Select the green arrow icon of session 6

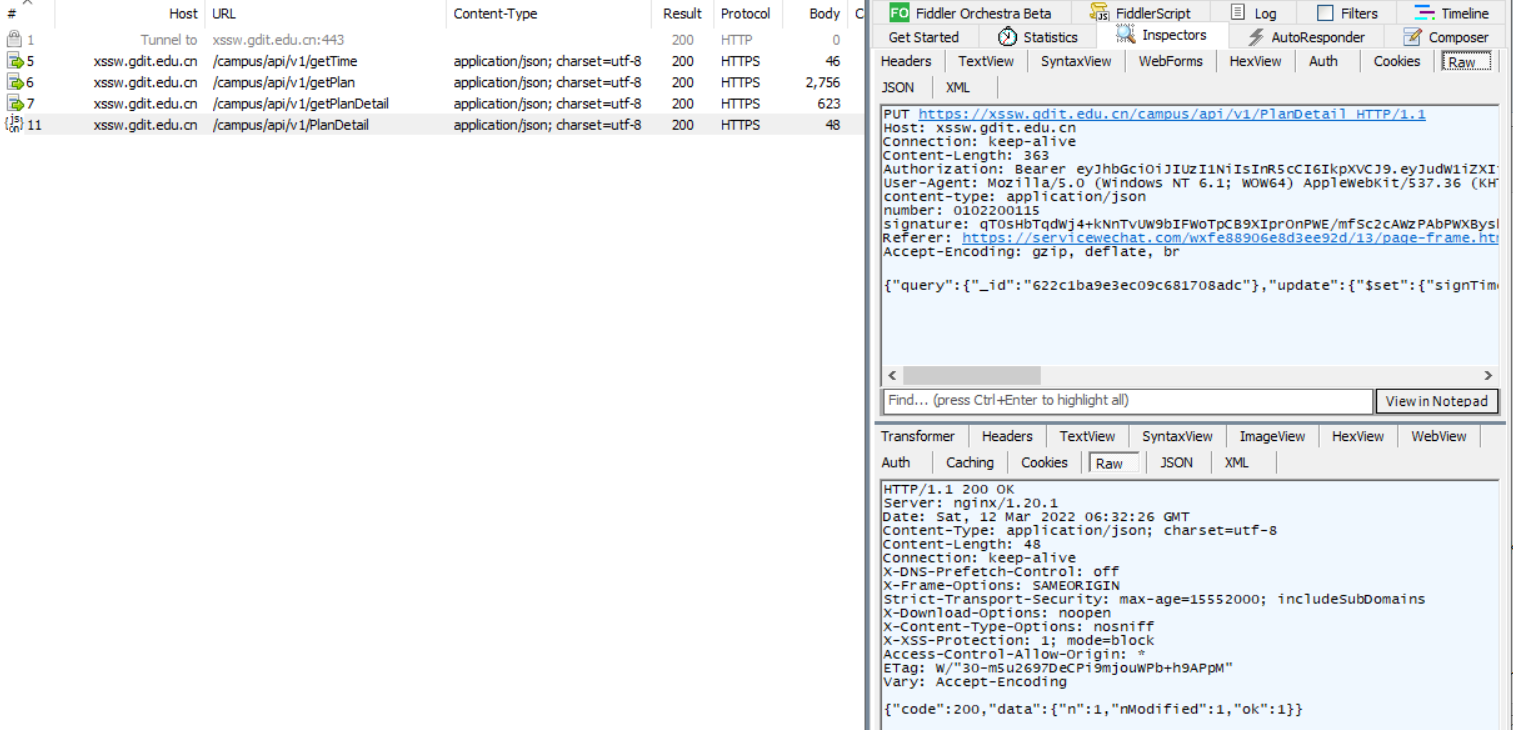[15, 82]
